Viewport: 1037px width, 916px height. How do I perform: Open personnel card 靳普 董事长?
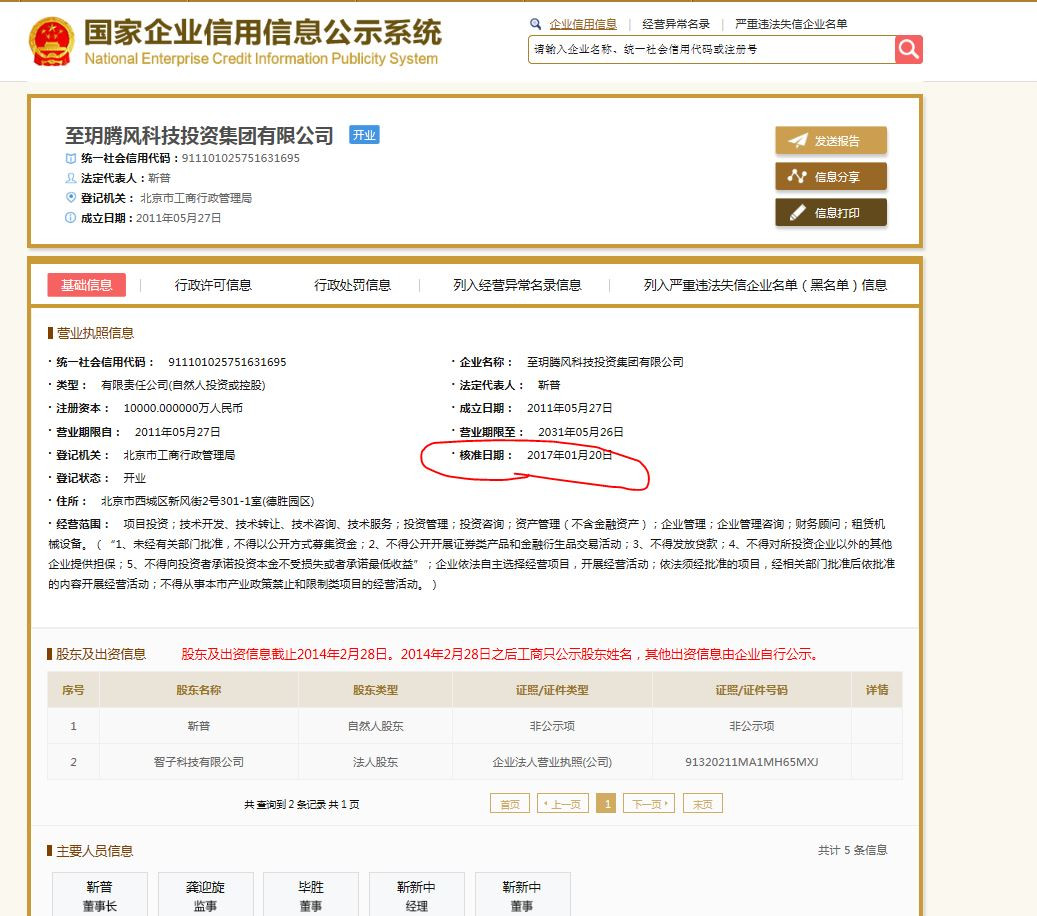99,895
